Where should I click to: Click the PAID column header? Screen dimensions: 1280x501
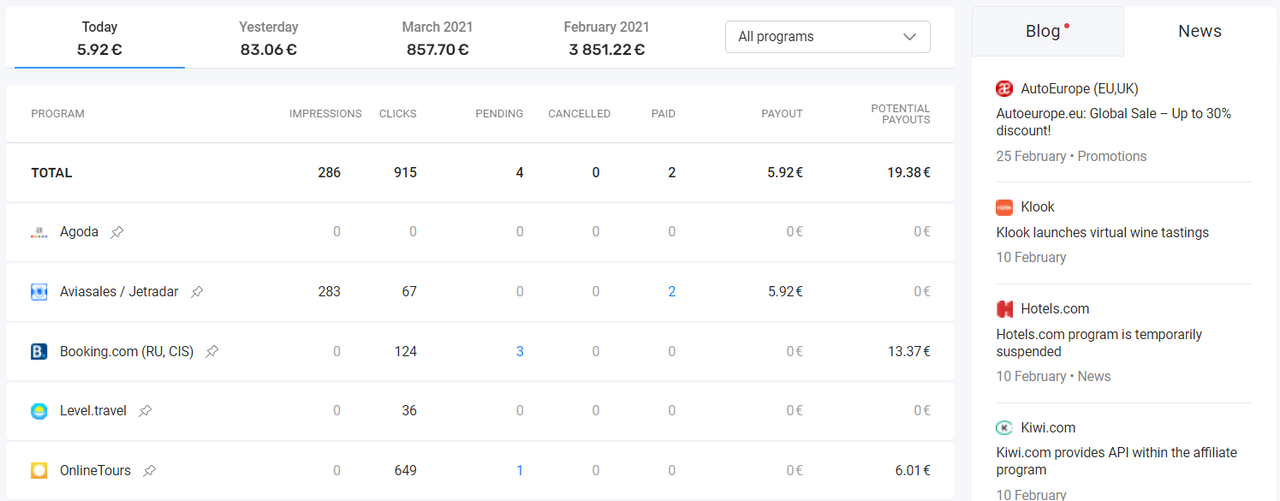[663, 114]
